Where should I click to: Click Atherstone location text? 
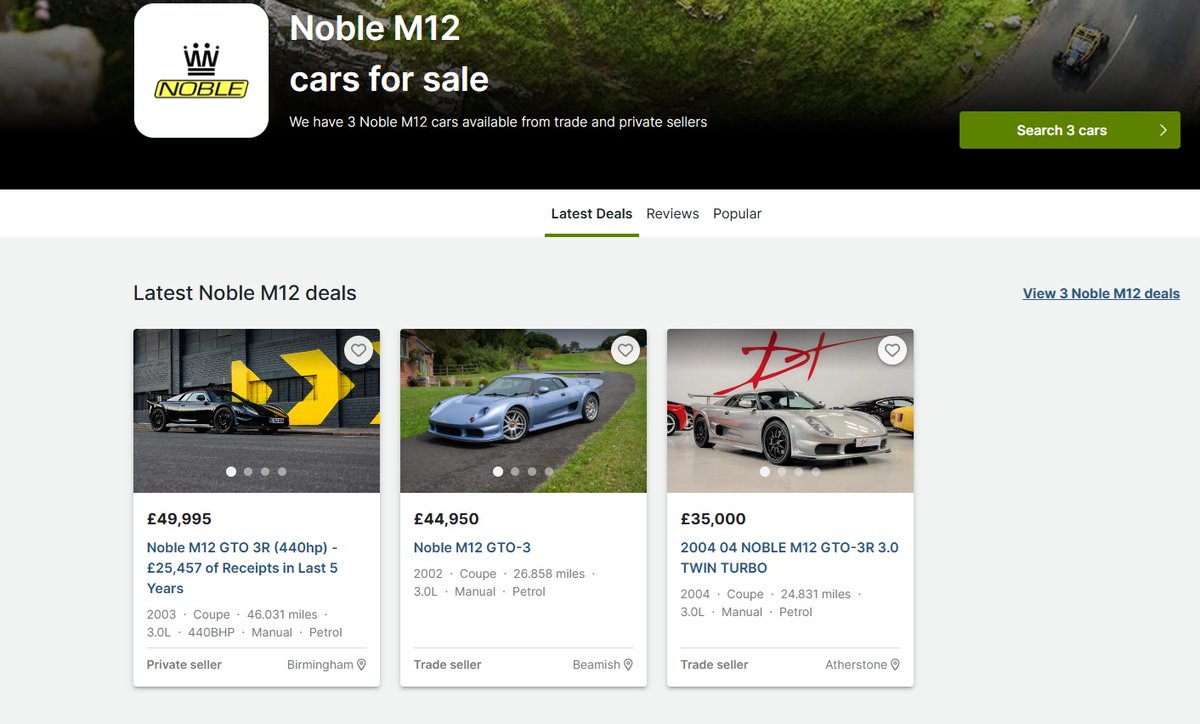click(x=856, y=665)
